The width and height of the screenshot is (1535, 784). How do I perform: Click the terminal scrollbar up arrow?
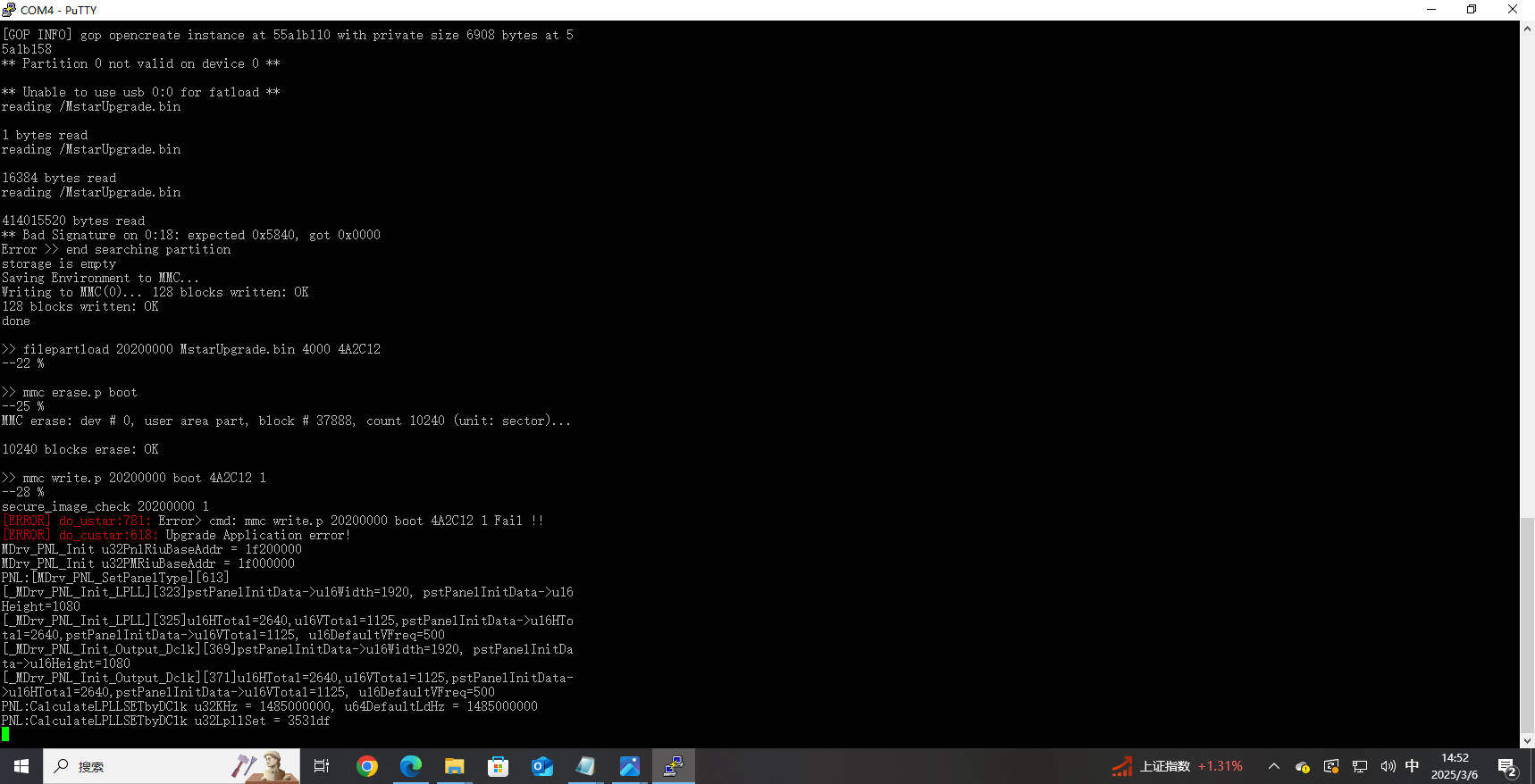point(1527,29)
